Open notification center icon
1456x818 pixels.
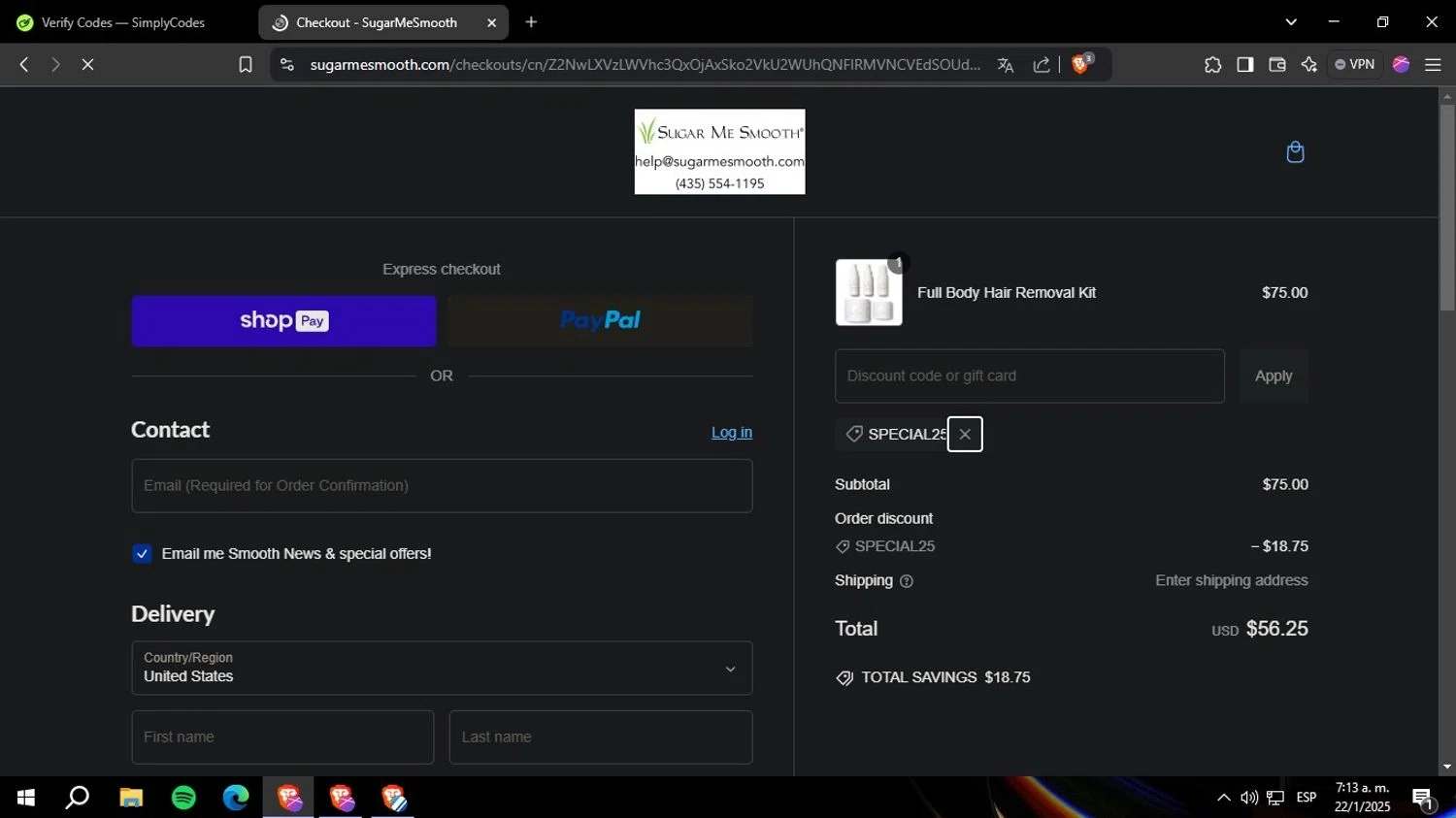[1423, 798]
